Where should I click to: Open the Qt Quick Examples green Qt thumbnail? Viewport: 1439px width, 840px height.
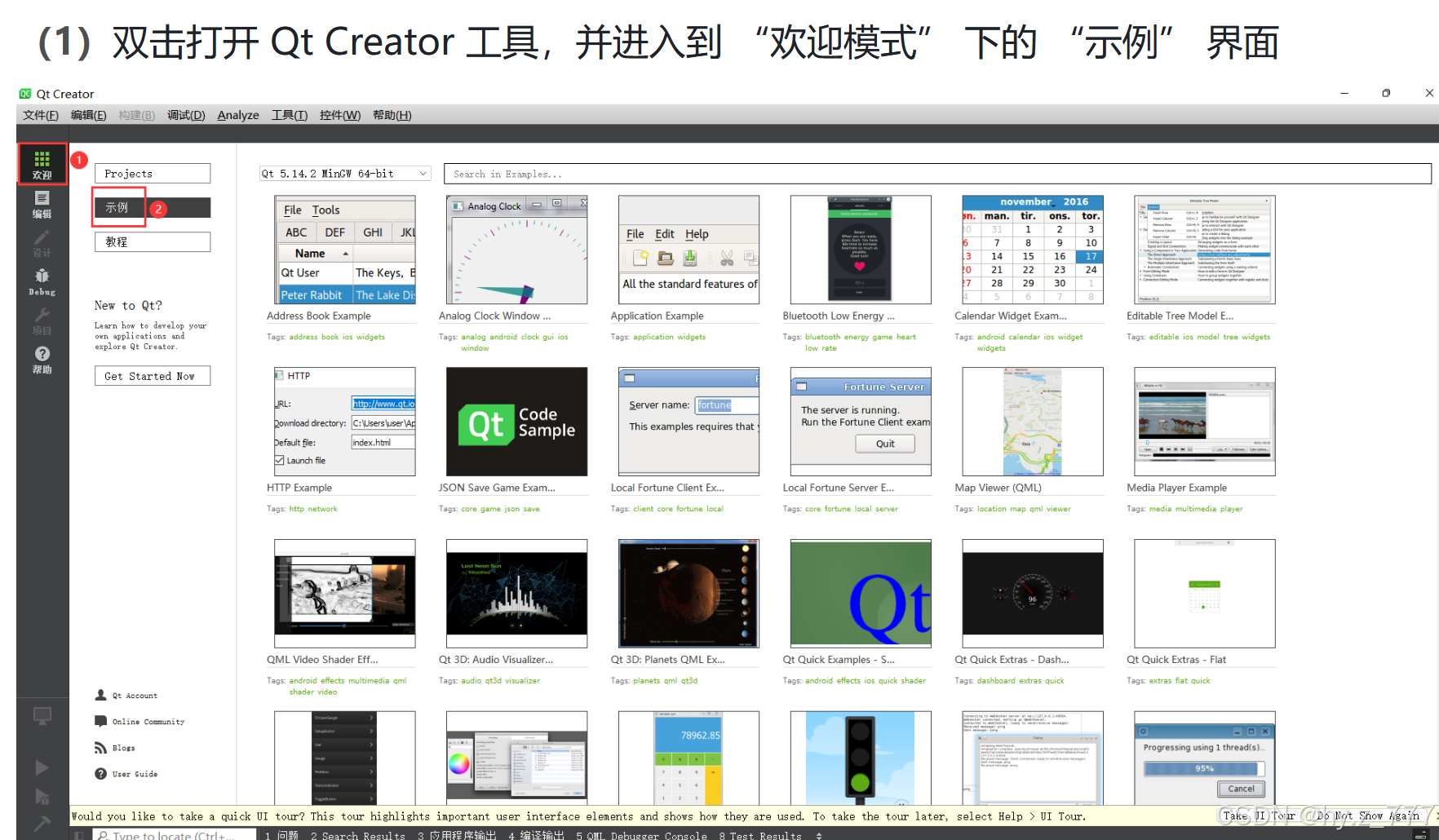[861, 594]
